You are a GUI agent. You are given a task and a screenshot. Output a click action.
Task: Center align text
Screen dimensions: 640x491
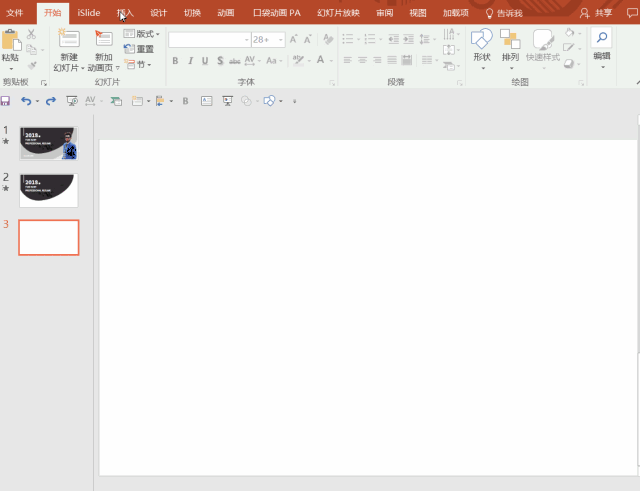coord(362,60)
